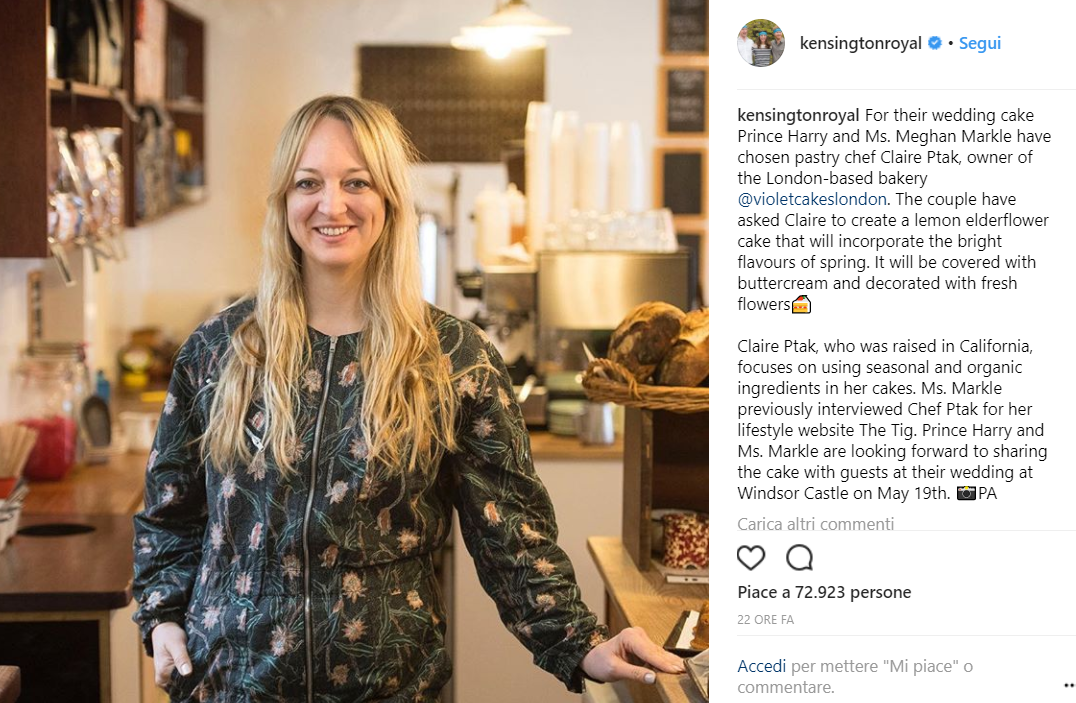This screenshot has height=703, width=1076.
Task: Click the main photo of the smiling woman
Action: (354, 352)
